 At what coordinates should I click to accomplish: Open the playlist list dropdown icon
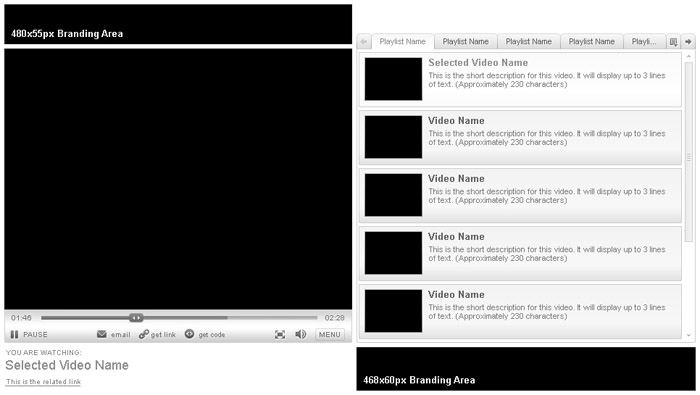[x=674, y=42]
